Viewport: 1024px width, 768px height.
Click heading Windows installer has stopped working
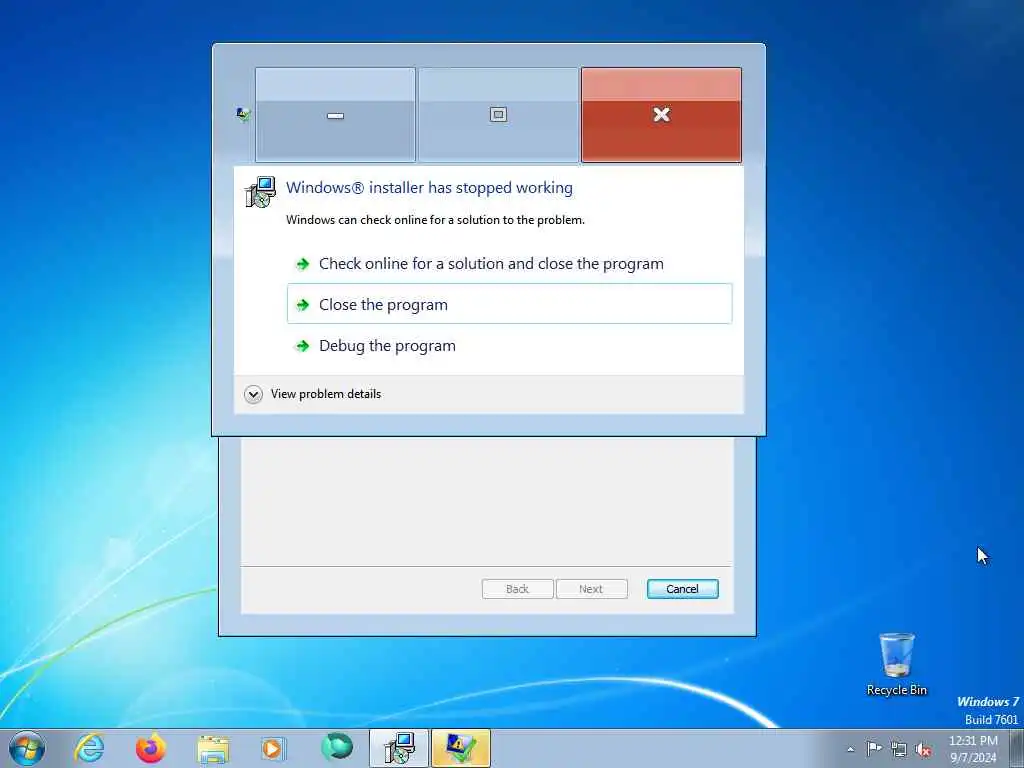(x=429, y=187)
